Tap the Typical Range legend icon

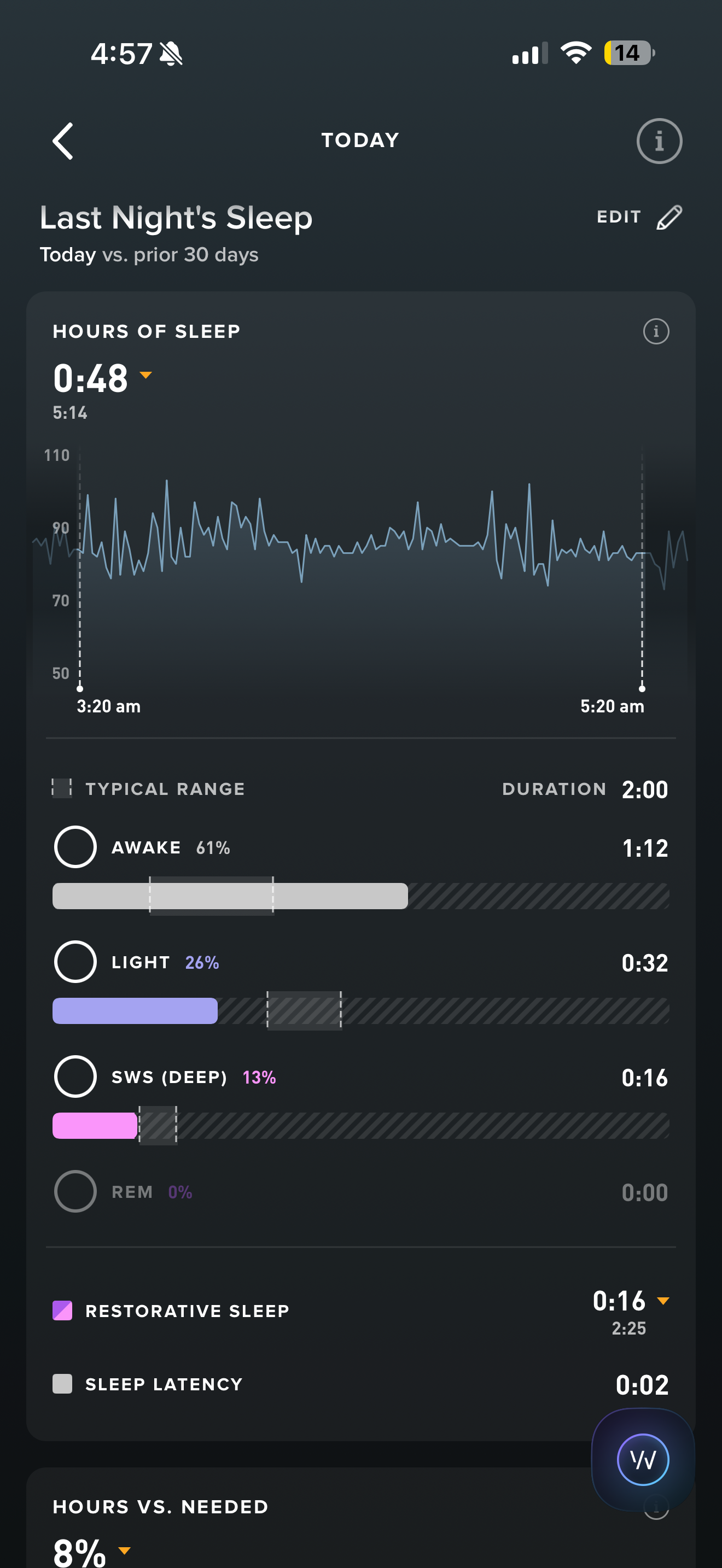pos(61,788)
